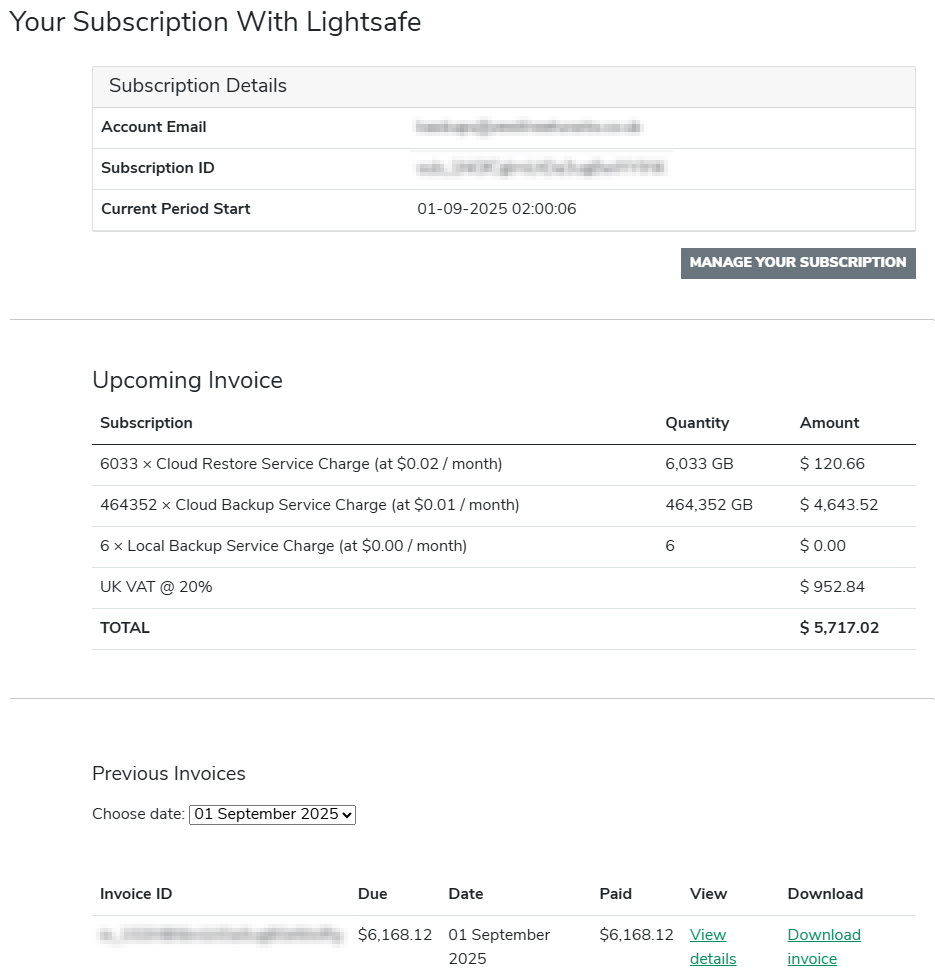The image size is (935, 980).
Task: Click the Download invoice link
Action: (823, 946)
